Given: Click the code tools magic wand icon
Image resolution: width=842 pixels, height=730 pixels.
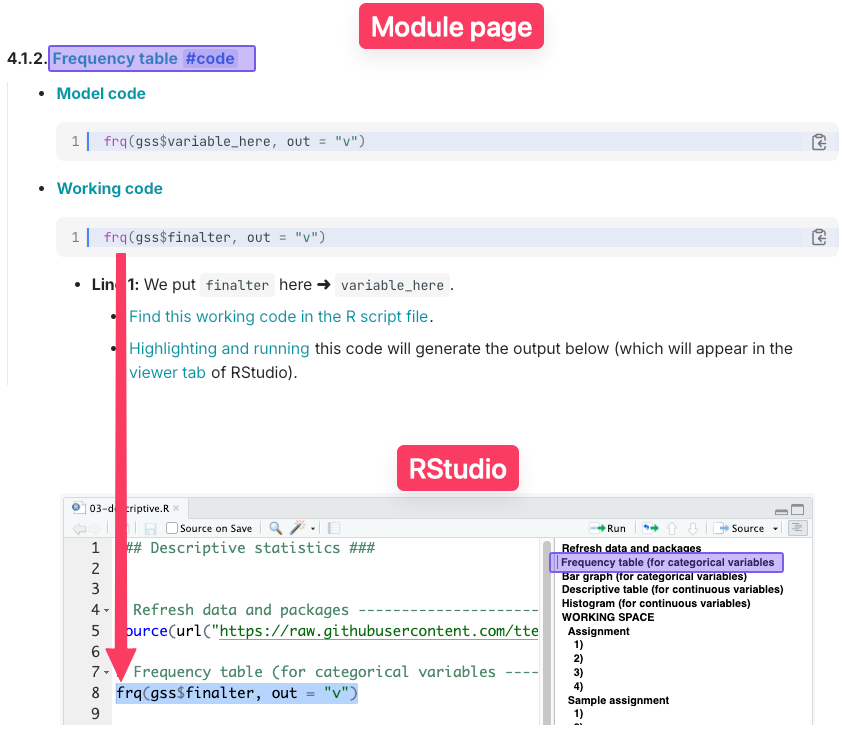Looking at the screenshot, I should point(297,528).
